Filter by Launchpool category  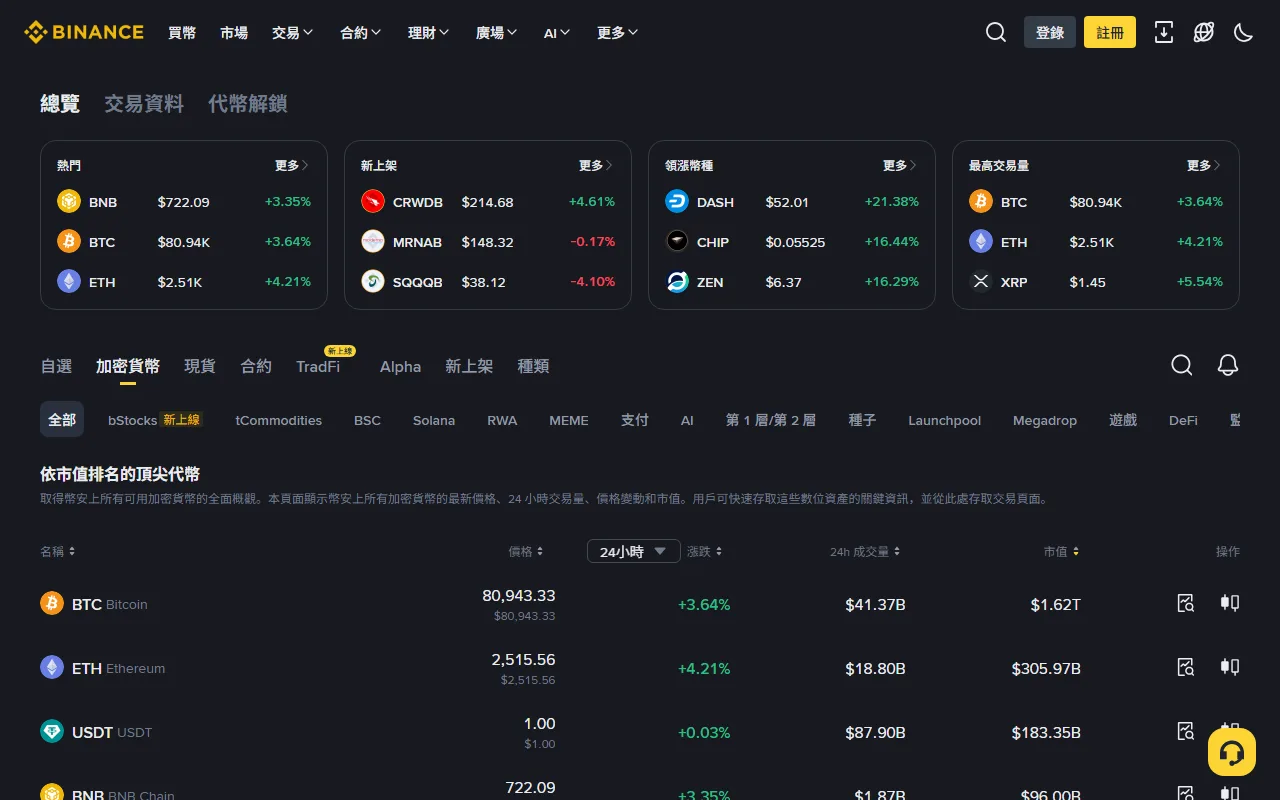coord(944,420)
